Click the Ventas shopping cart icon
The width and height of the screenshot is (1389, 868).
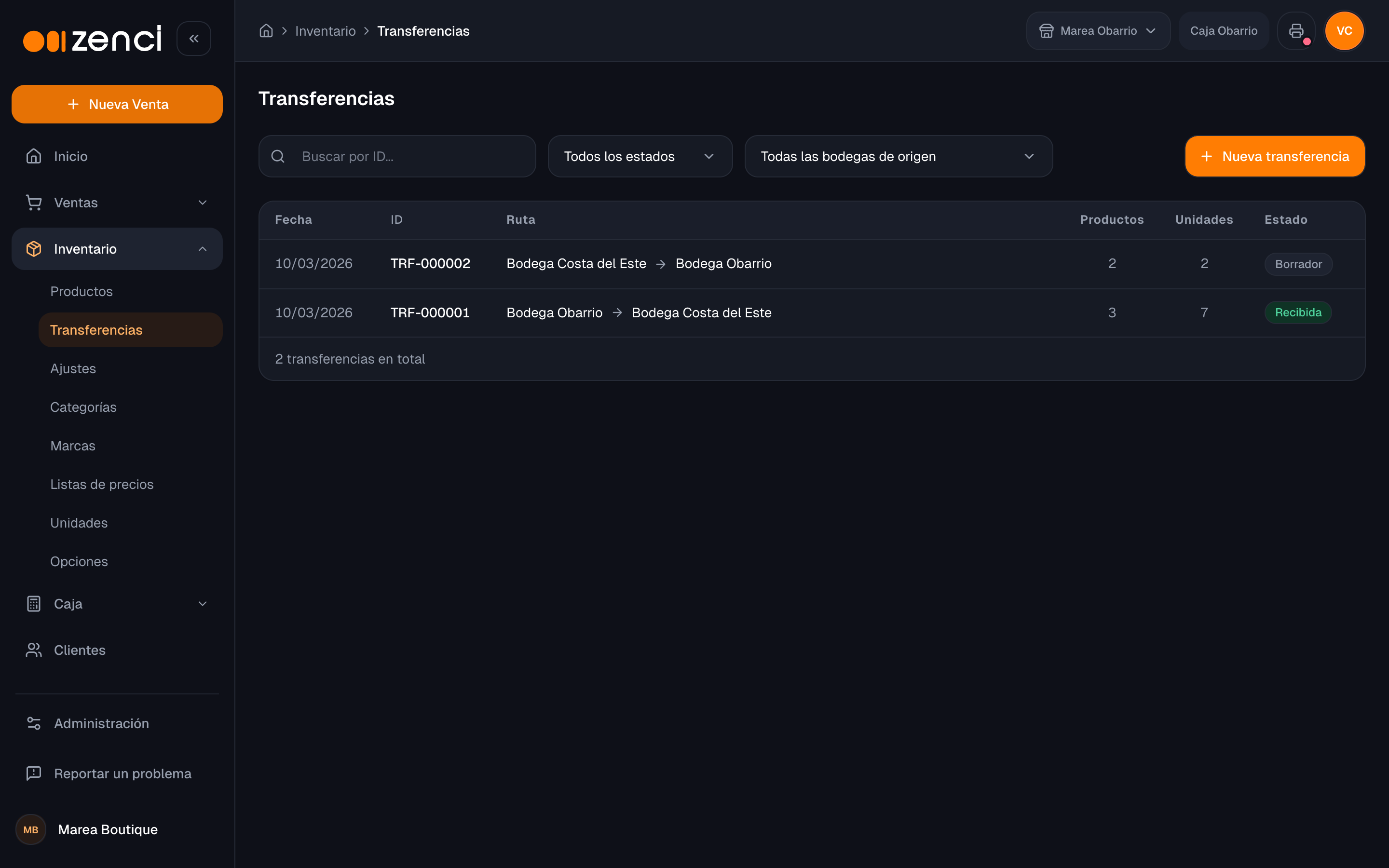[x=34, y=203]
